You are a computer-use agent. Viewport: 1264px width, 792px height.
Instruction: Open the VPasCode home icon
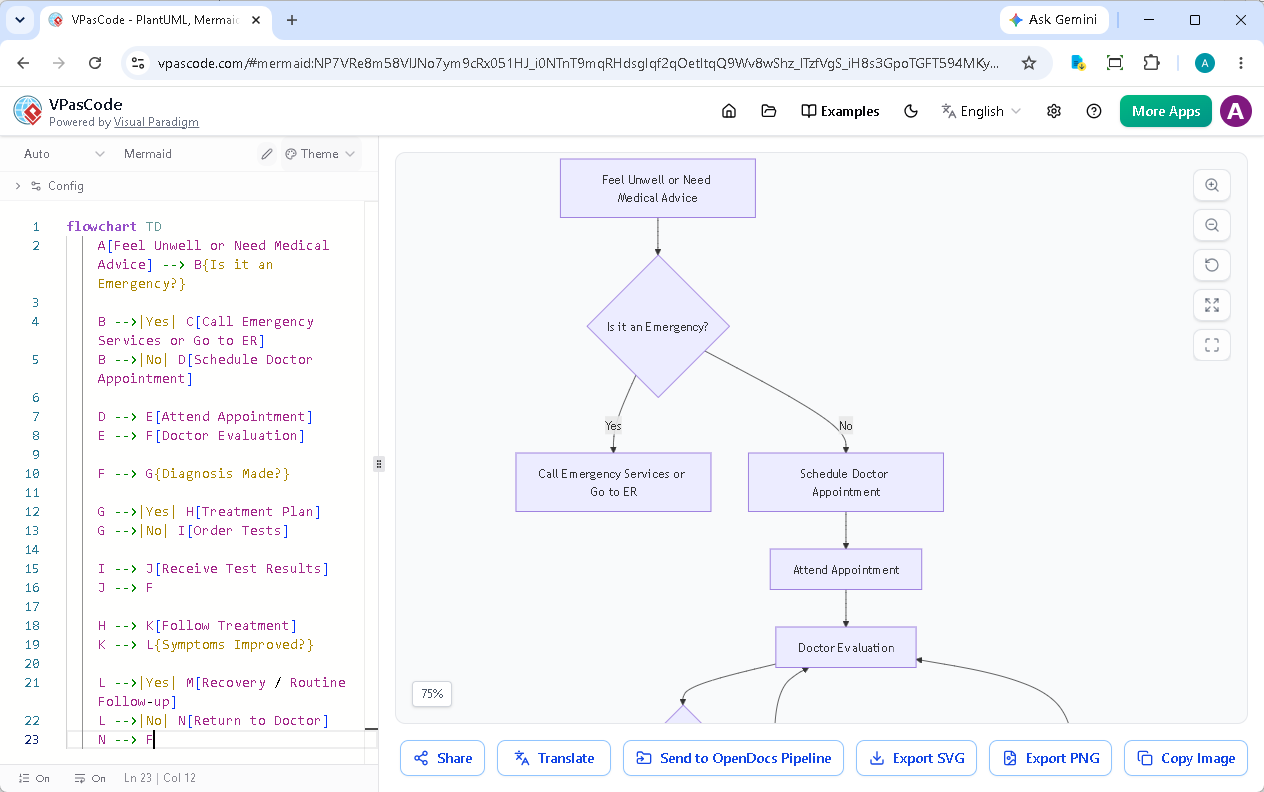pos(729,111)
